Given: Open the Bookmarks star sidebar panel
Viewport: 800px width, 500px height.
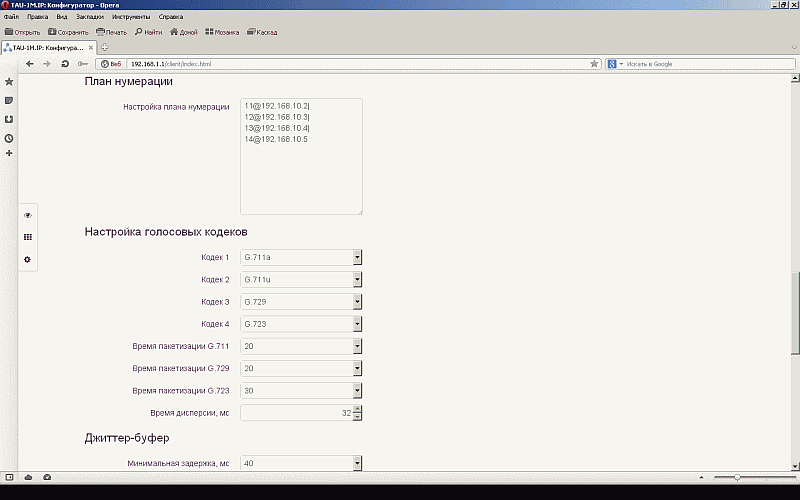Looking at the screenshot, I should click(9, 82).
